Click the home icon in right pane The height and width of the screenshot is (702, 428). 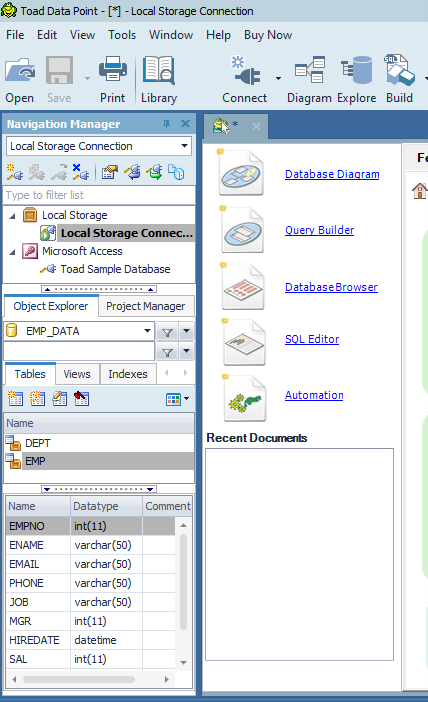tap(419, 191)
